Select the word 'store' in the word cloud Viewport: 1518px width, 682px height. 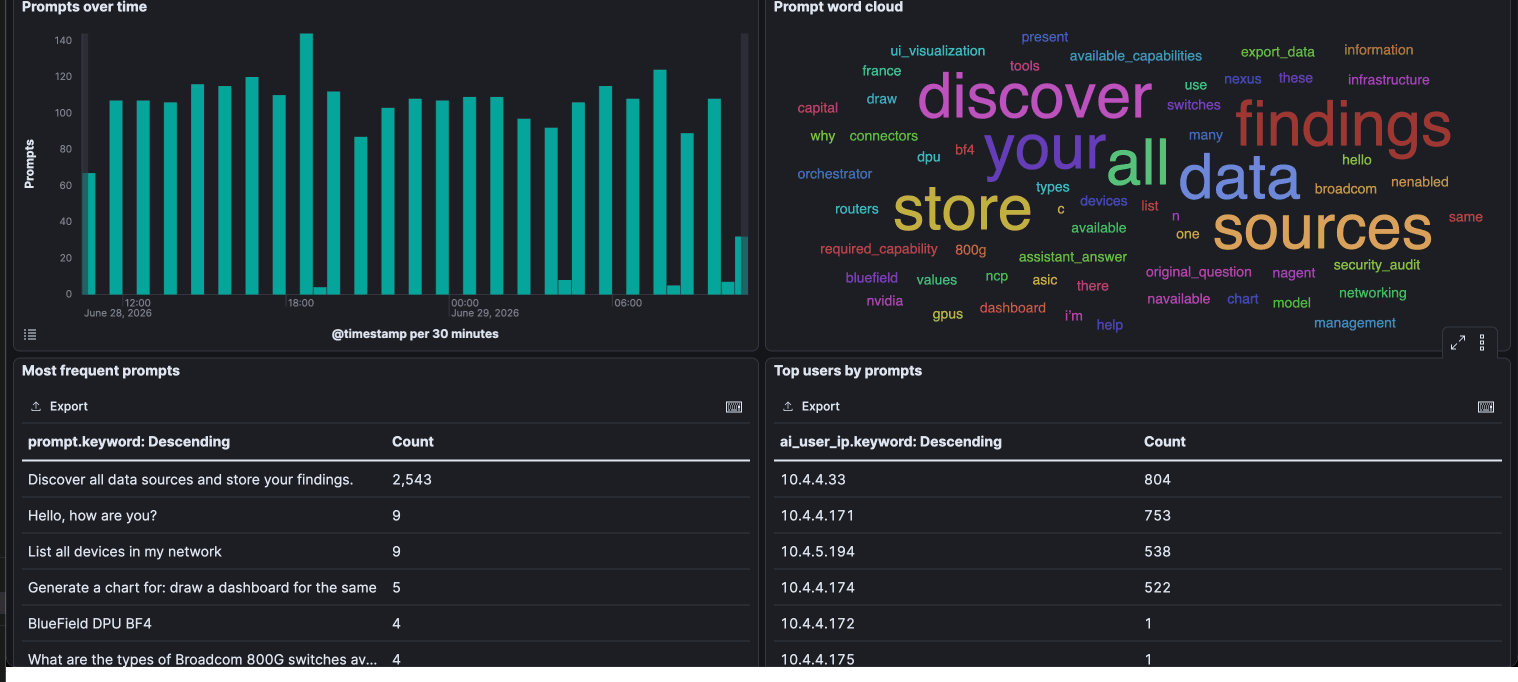[x=962, y=209]
